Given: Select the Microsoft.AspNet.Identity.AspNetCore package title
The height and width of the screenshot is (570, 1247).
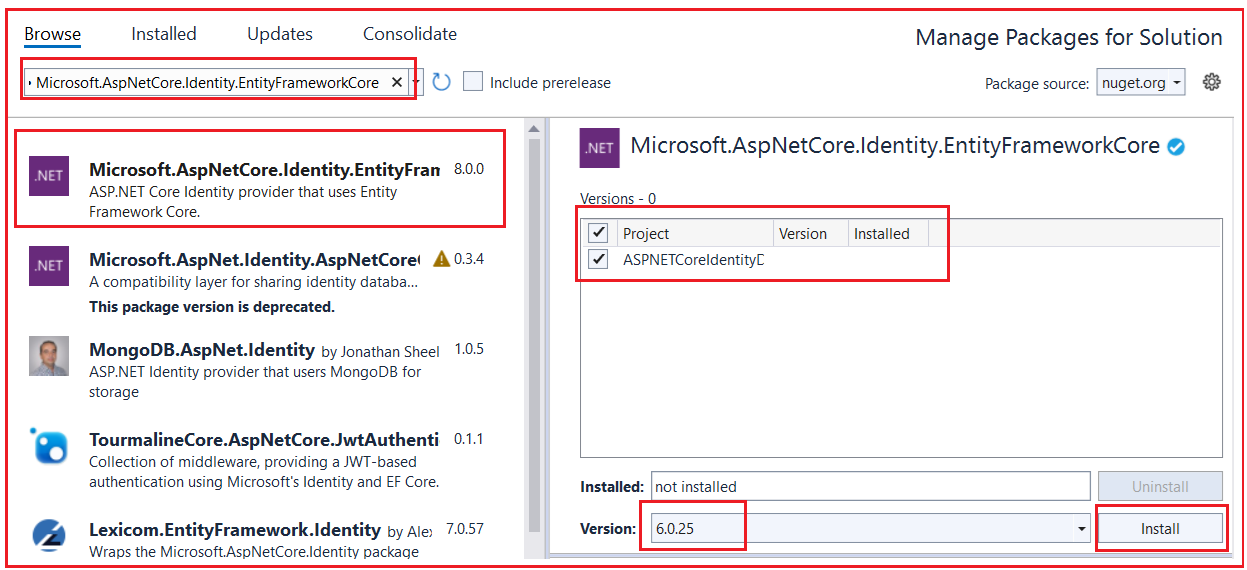Looking at the screenshot, I should point(255,259).
